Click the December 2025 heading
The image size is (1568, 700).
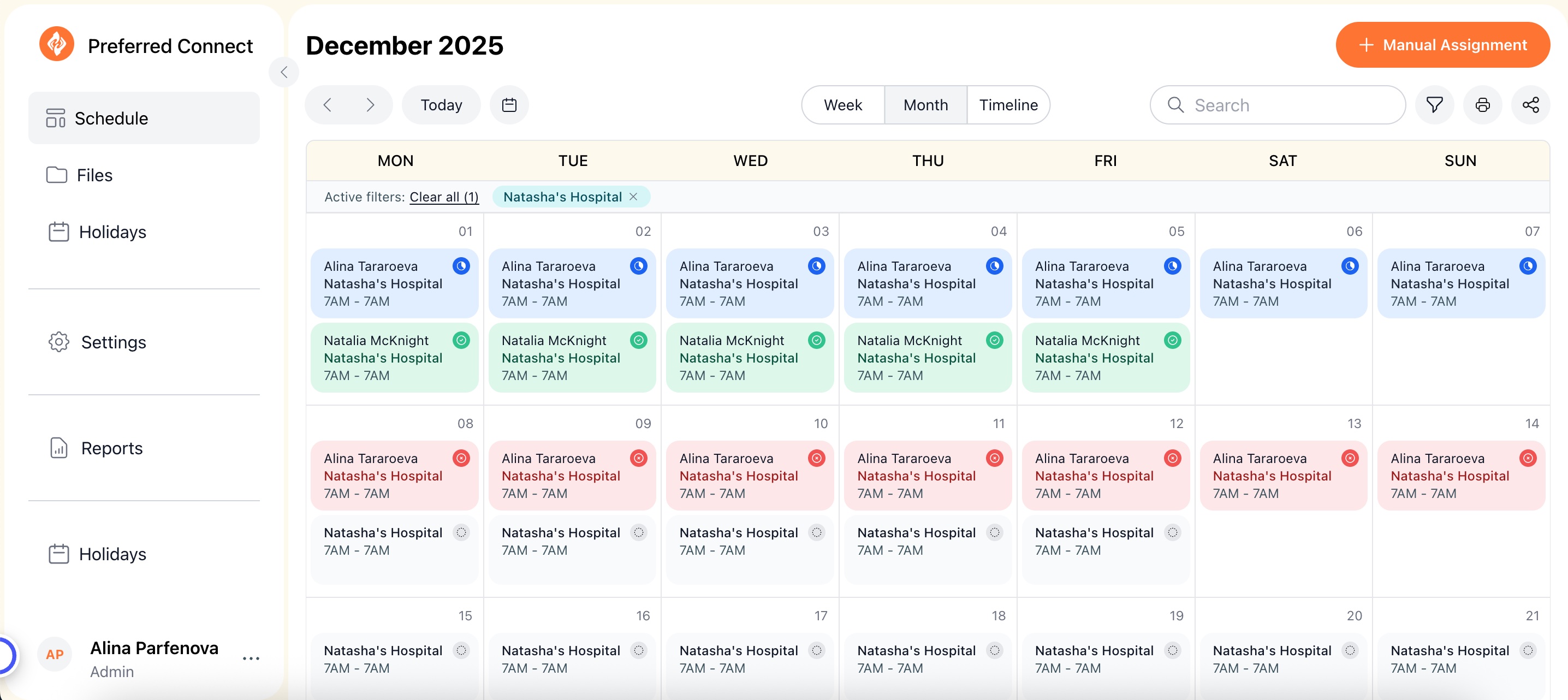point(404,45)
